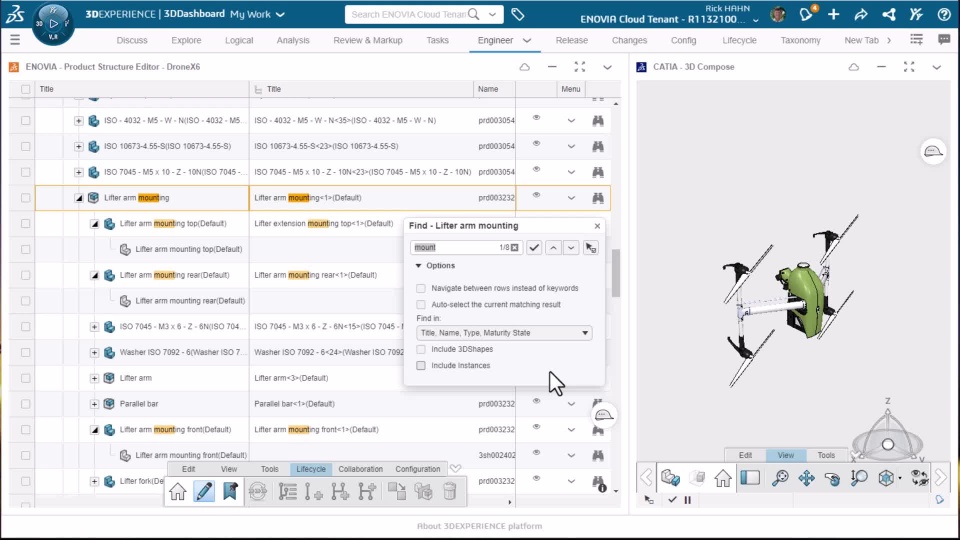Click the pause icon below 3D Compose toolbar
Viewport: 960px width, 540px height.
[x=688, y=500]
